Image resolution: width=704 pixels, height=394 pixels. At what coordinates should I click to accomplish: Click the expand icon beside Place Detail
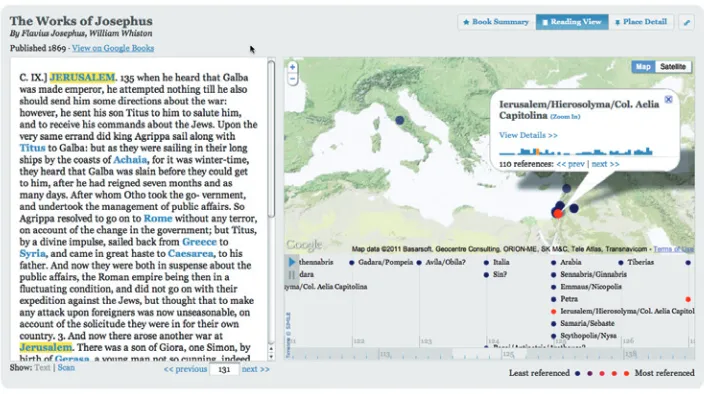686,22
